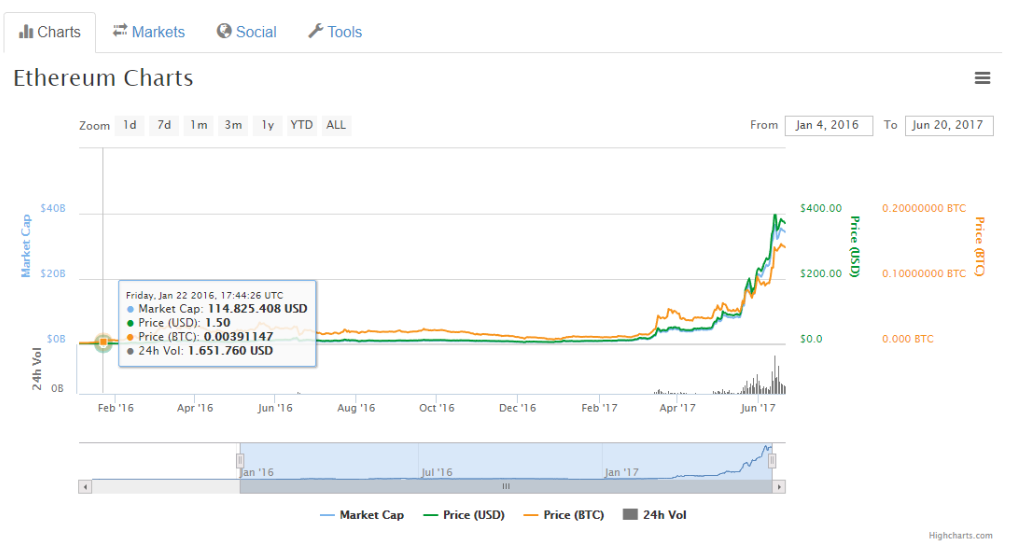Set zoom range to 1d
Image resolution: width=1018 pixels, height=549 pixels.
coord(130,125)
